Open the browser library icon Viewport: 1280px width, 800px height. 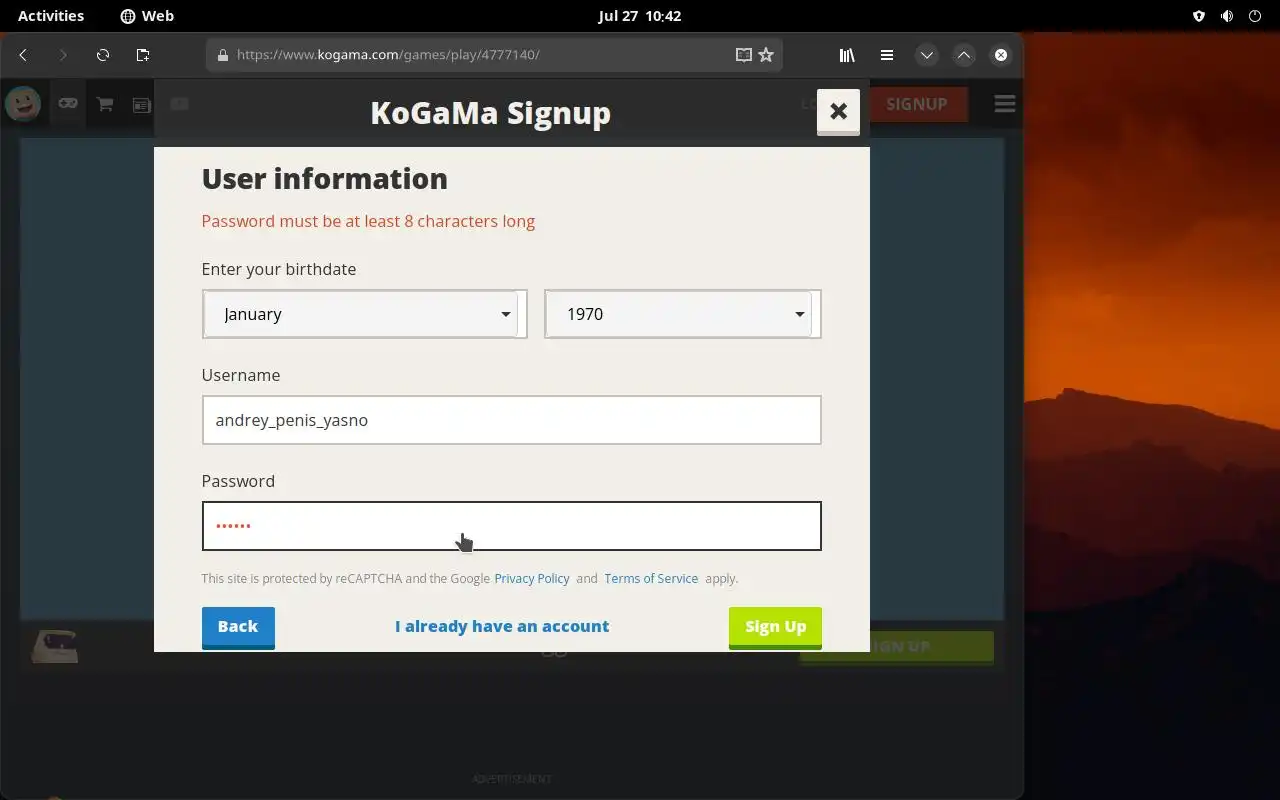[x=847, y=55]
